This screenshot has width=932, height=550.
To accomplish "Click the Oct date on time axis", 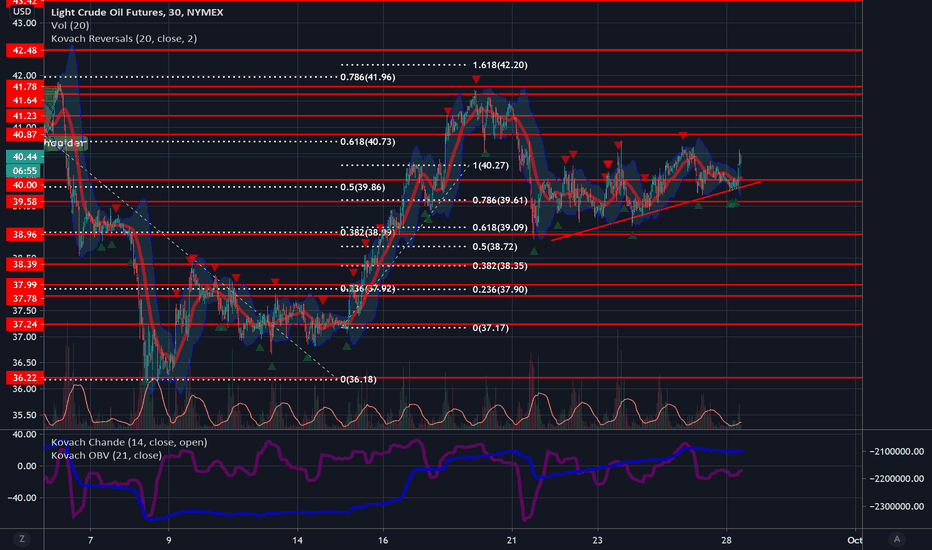I will tap(855, 540).
